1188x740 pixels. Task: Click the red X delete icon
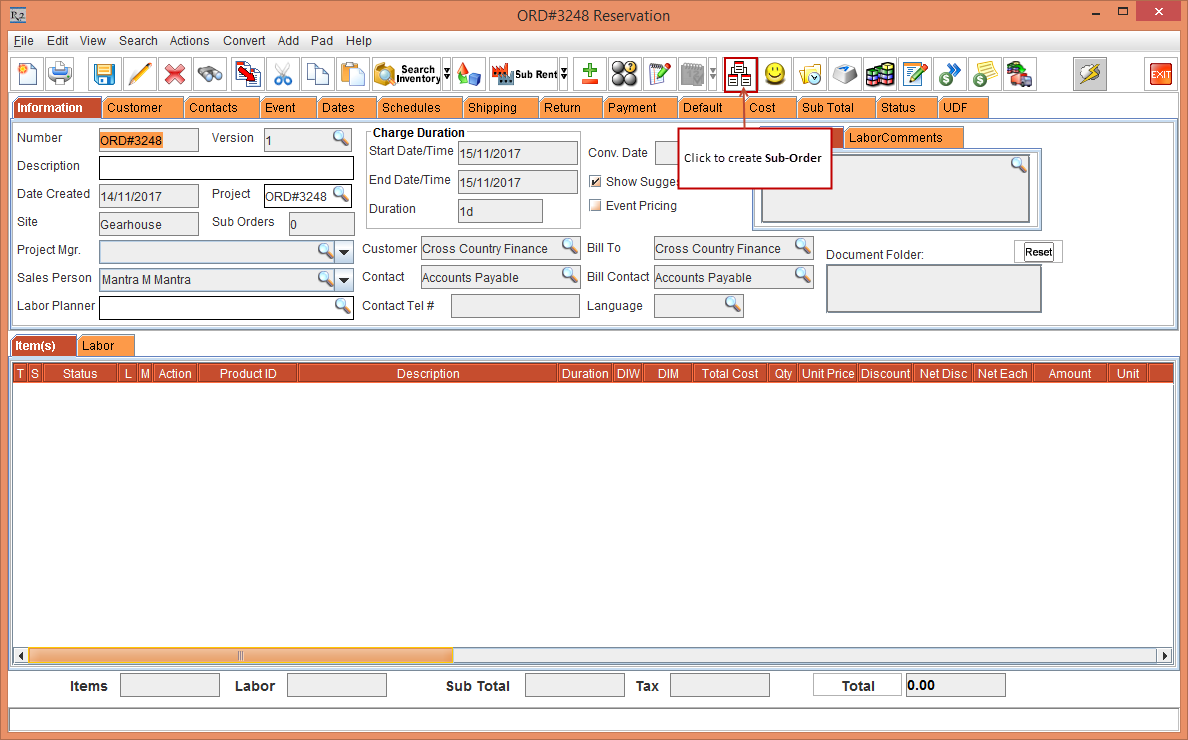tap(175, 74)
